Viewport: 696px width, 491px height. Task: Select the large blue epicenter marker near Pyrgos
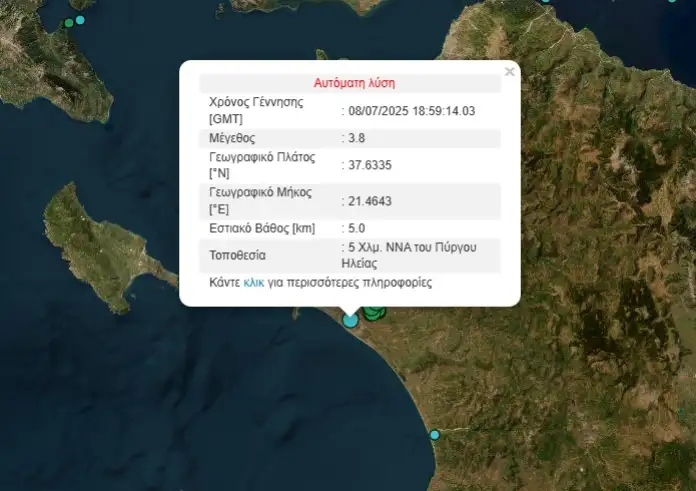click(x=350, y=320)
